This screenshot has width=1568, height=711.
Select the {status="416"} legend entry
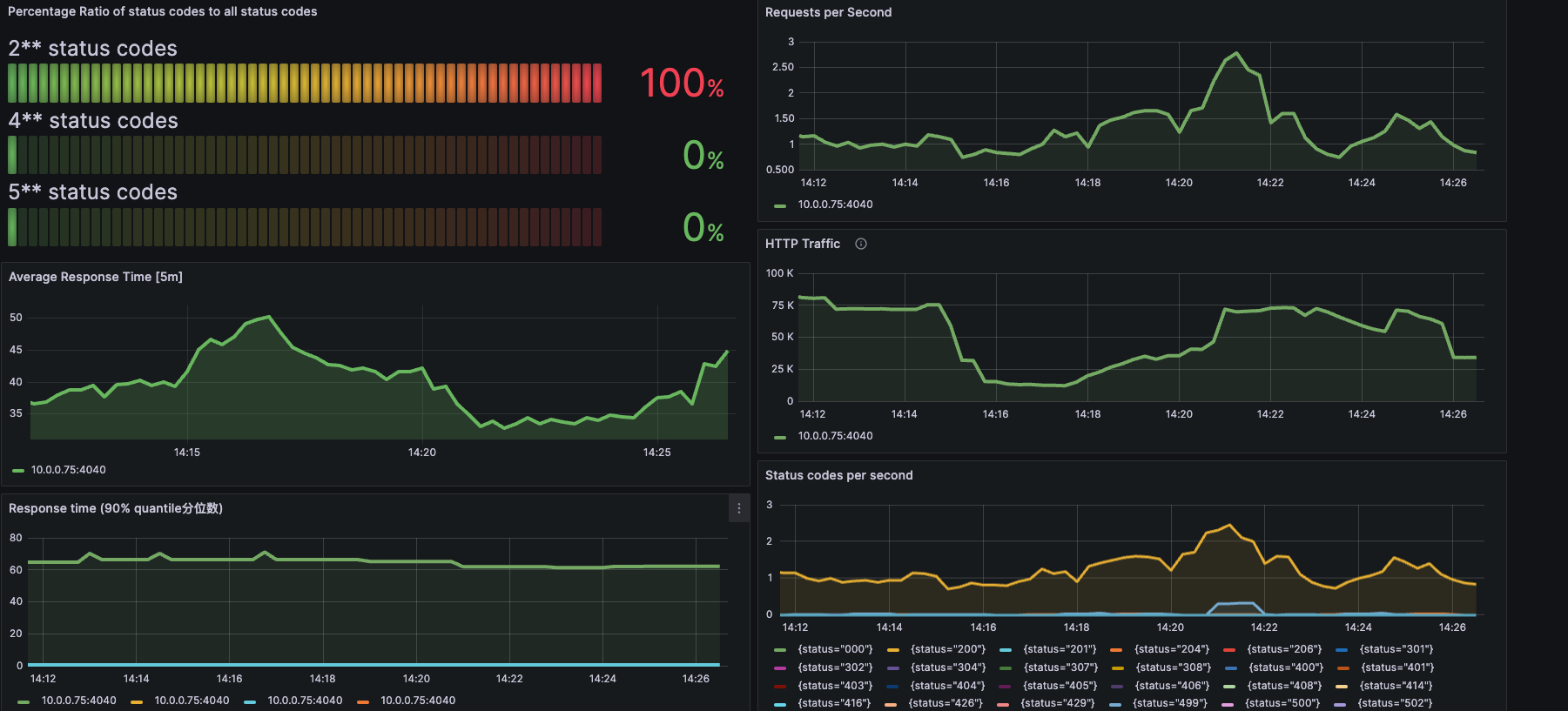[x=834, y=703]
